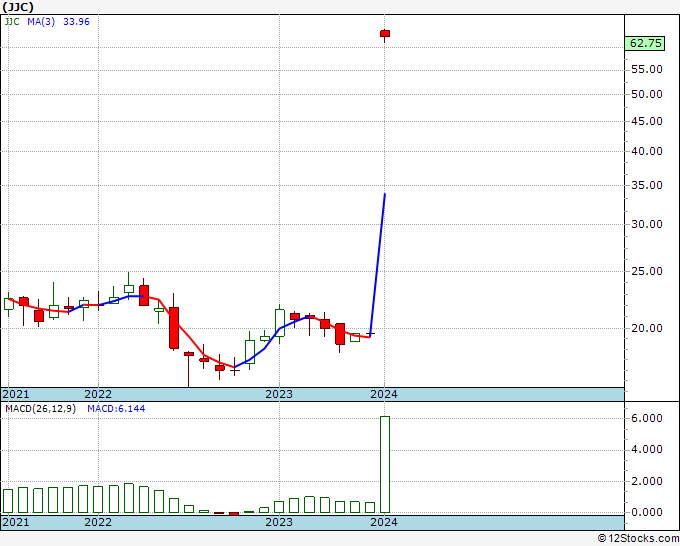Click the 40.00 price axis label
680x546 pixels.
pos(647,152)
